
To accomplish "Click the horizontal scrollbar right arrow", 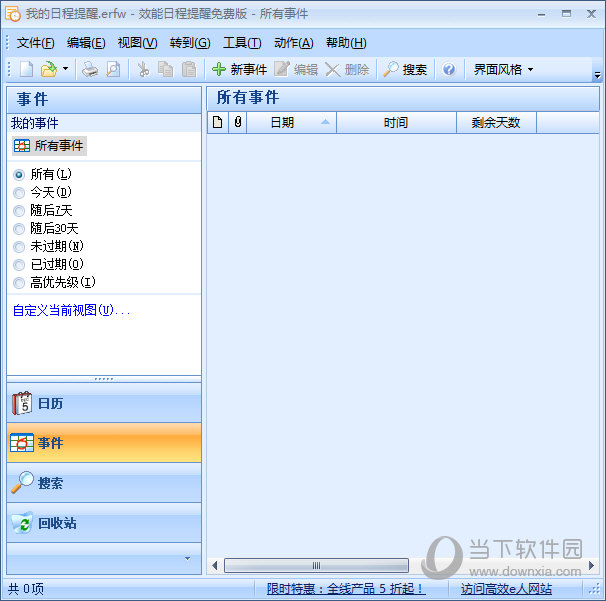I will coord(591,566).
